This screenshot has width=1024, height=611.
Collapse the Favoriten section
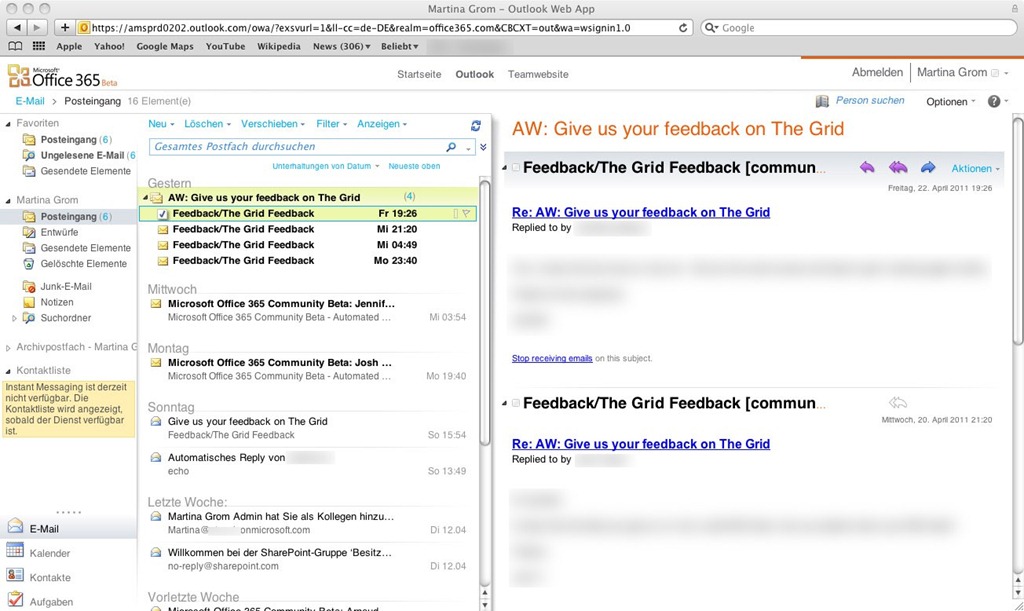pos(8,123)
